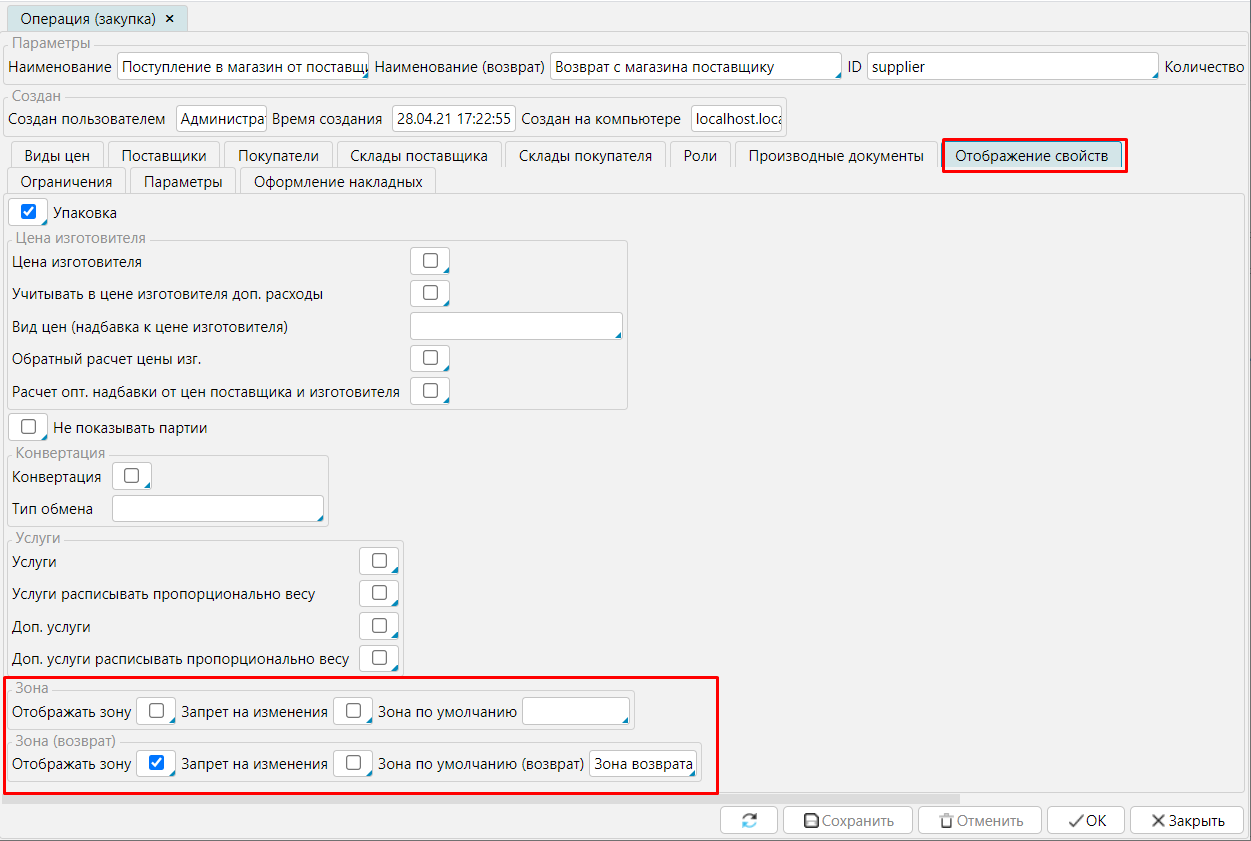The height and width of the screenshot is (841, 1251).
Task: Toggle Не показывать партии checkbox
Action: pyautogui.click(x=28, y=427)
